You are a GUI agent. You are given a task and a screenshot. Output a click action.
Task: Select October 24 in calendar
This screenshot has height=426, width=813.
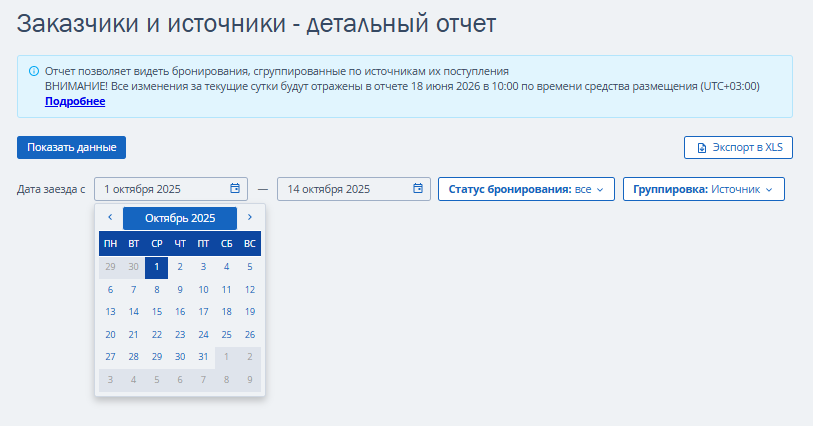[203, 335]
